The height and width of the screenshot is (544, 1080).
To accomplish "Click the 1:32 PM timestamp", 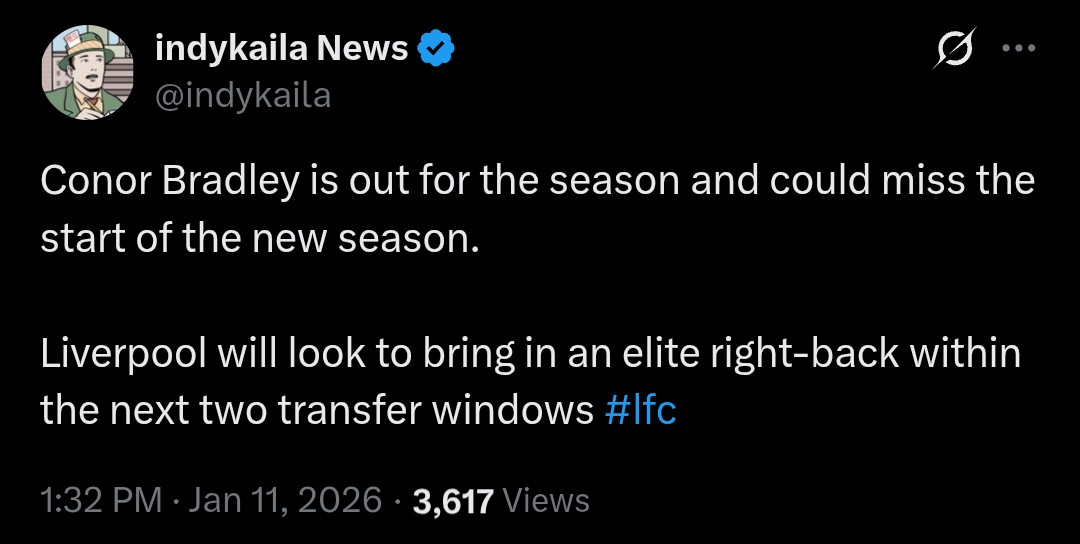I will [101, 499].
